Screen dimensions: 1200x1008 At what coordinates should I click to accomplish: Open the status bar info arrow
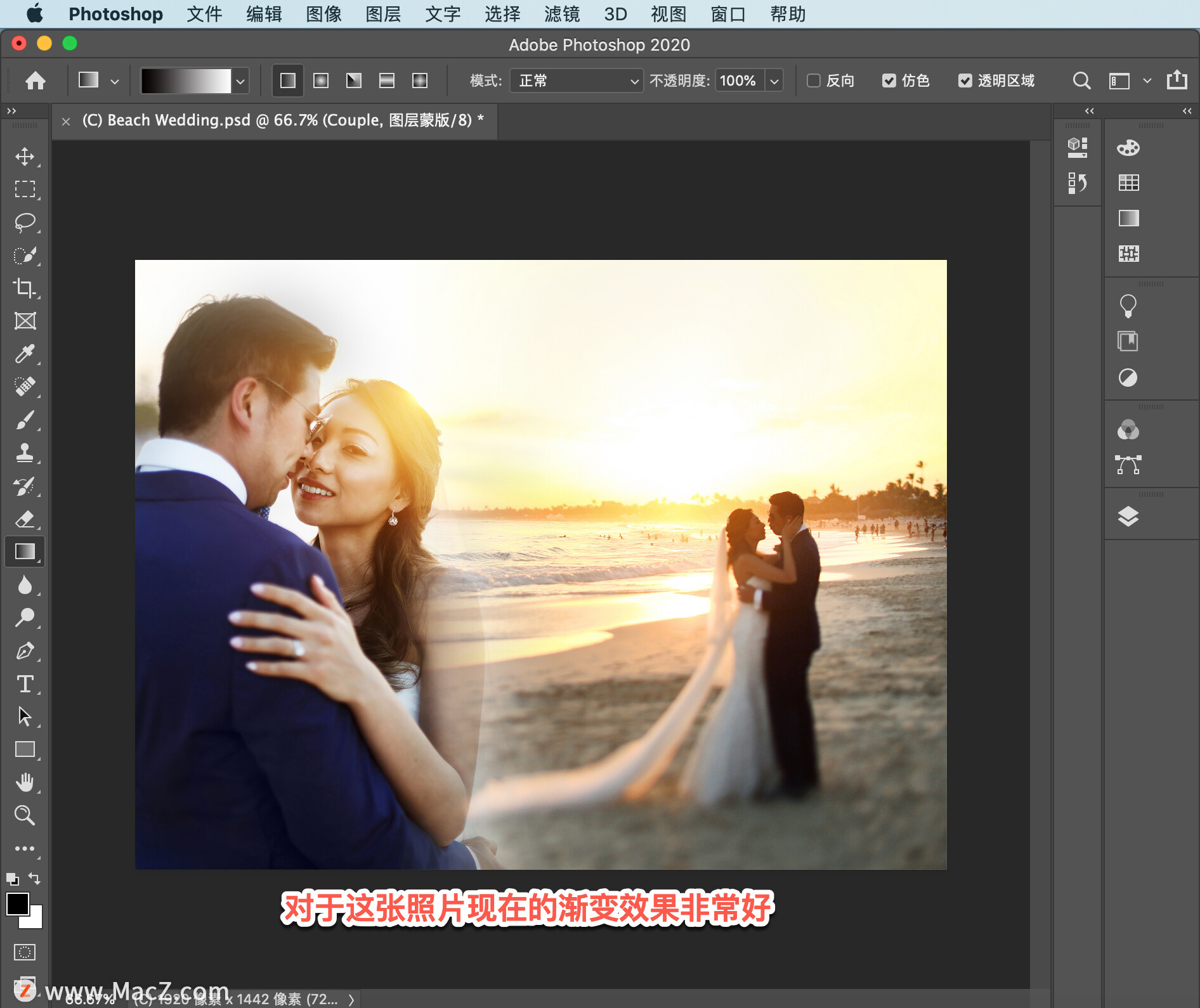(351, 1000)
